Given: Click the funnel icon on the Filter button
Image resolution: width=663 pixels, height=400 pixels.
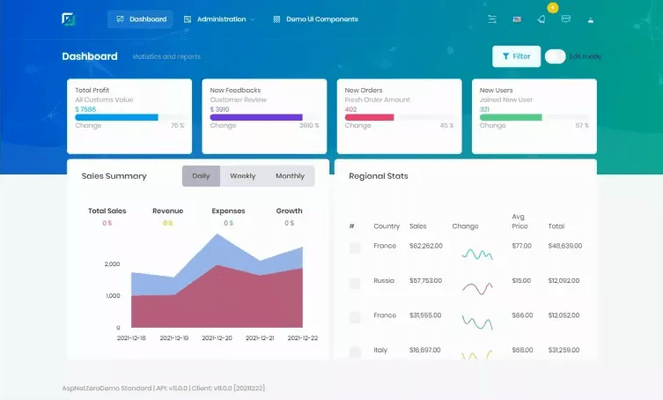Looking at the screenshot, I should coord(506,56).
